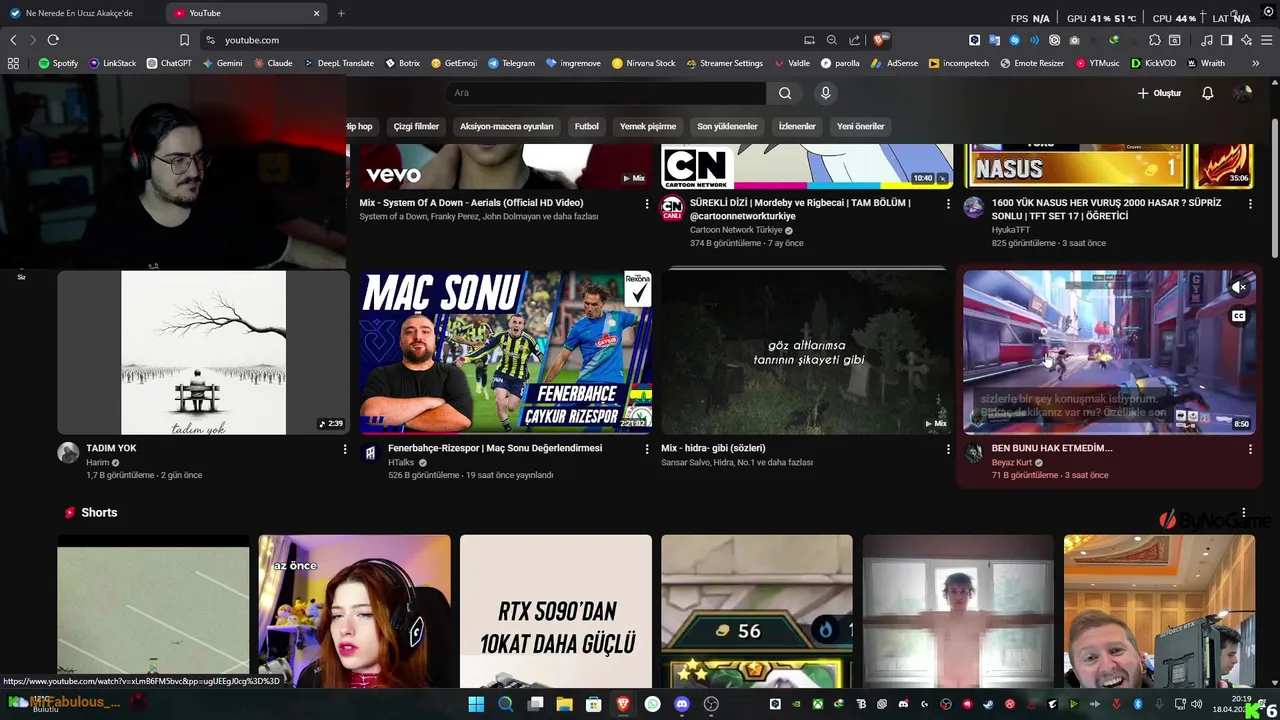Screen dimensions: 1280x720
Task: Start voice search with the microphone icon
Action: coord(825,93)
